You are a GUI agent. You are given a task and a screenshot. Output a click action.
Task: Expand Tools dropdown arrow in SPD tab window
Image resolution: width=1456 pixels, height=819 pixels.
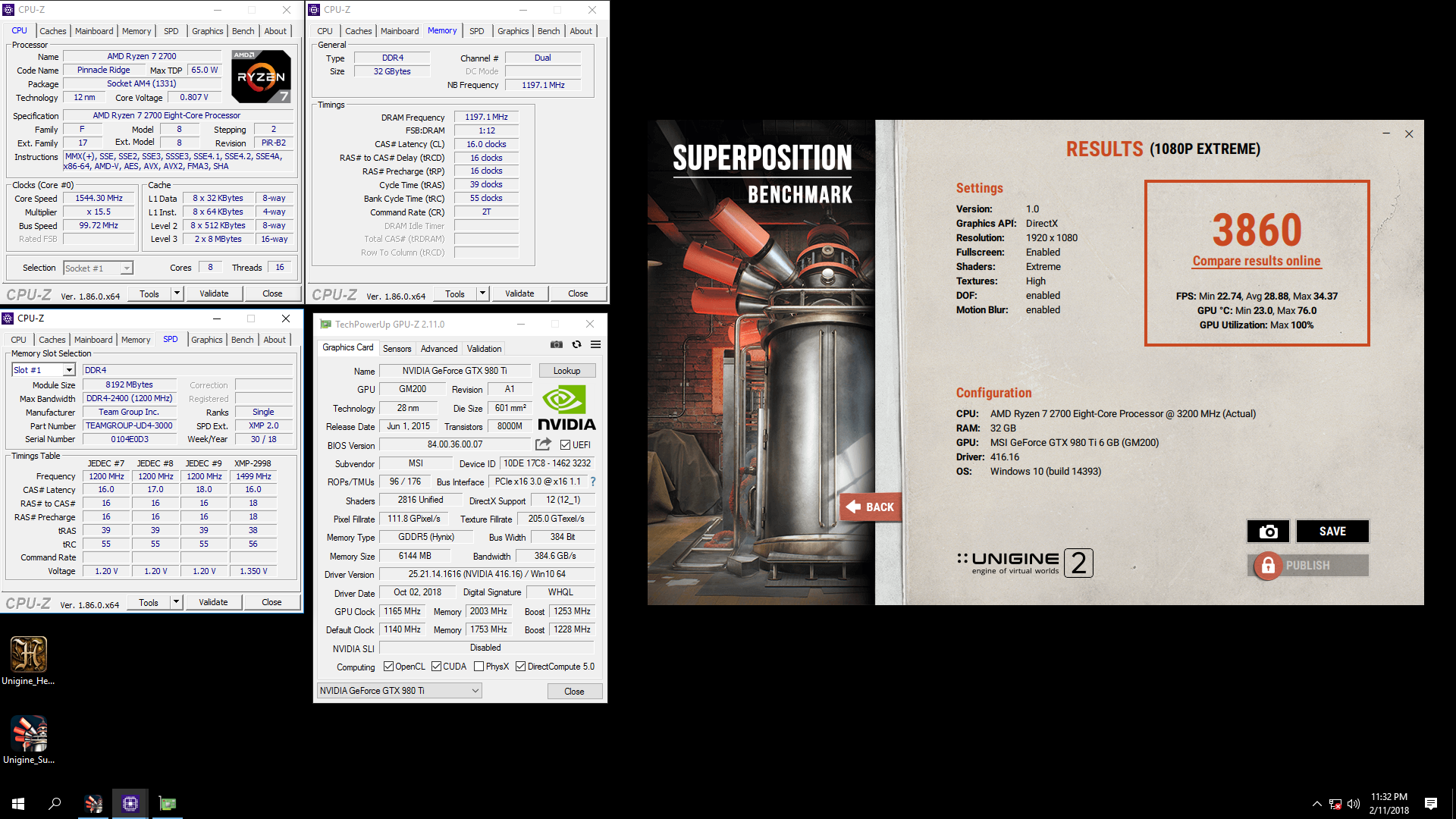(x=176, y=602)
